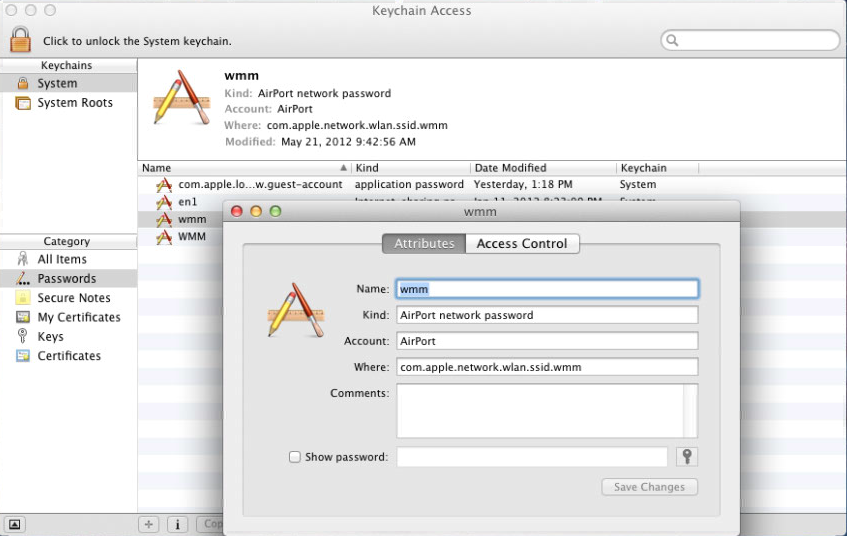The height and width of the screenshot is (536, 847).
Task: Click the info (i) button
Action: pyautogui.click(x=177, y=524)
